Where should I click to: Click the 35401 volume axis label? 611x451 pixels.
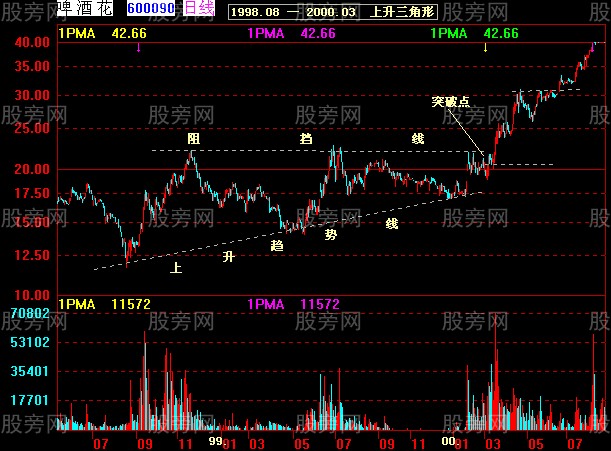30,371
